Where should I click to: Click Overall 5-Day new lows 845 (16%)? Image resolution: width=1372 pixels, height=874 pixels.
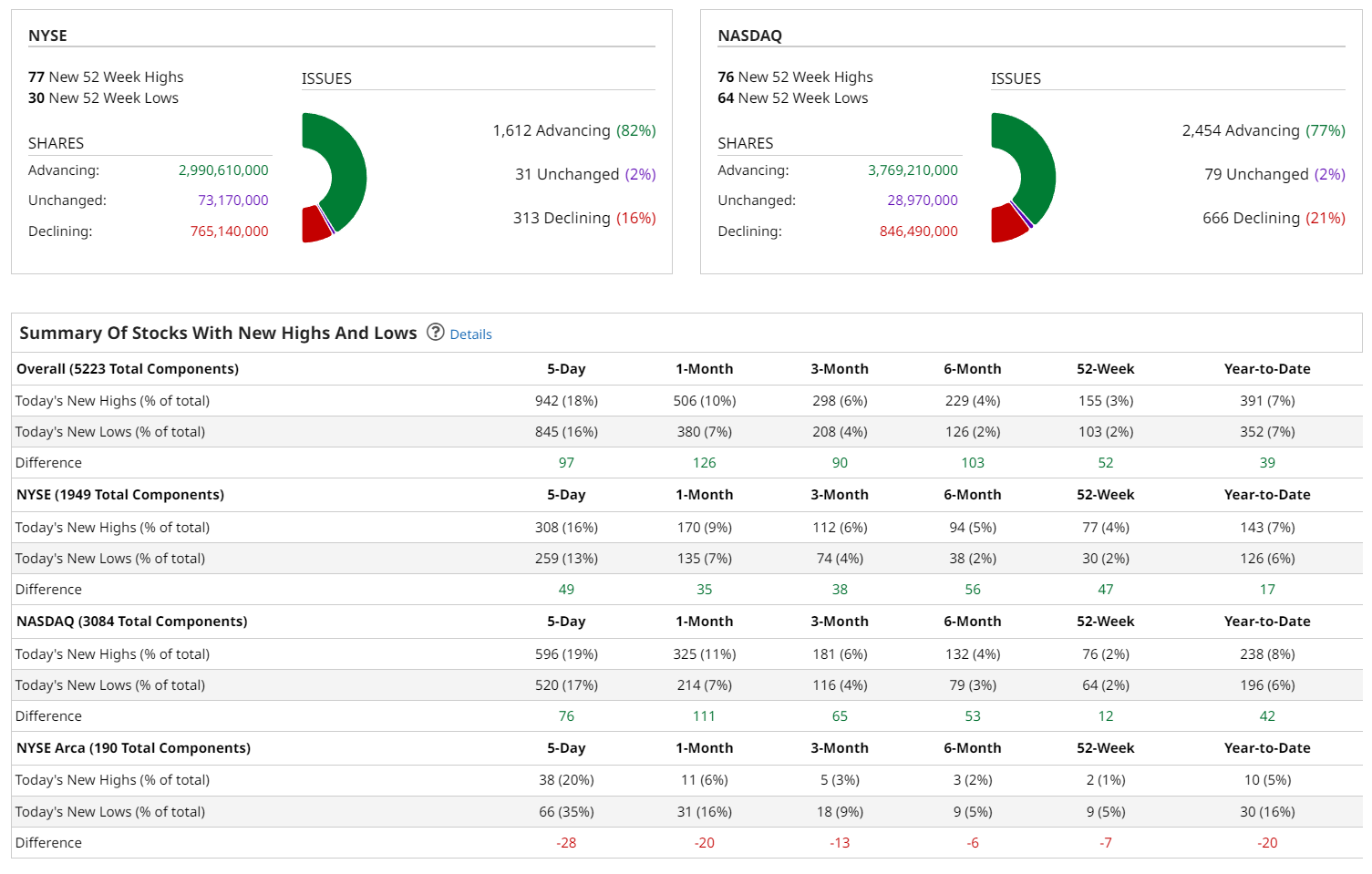(x=566, y=432)
